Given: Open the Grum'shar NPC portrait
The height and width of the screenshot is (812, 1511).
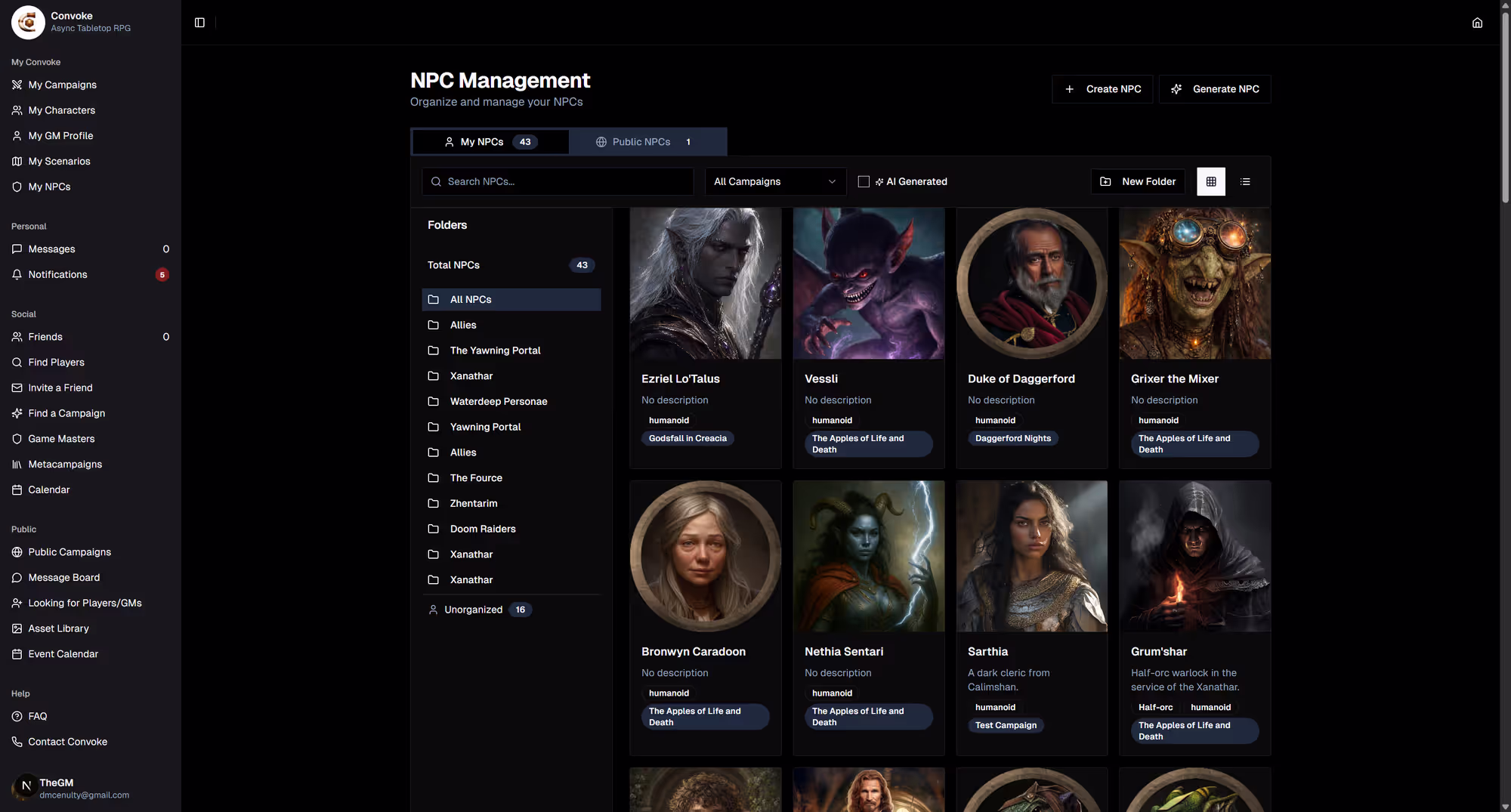Looking at the screenshot, I should [1195, 557].
